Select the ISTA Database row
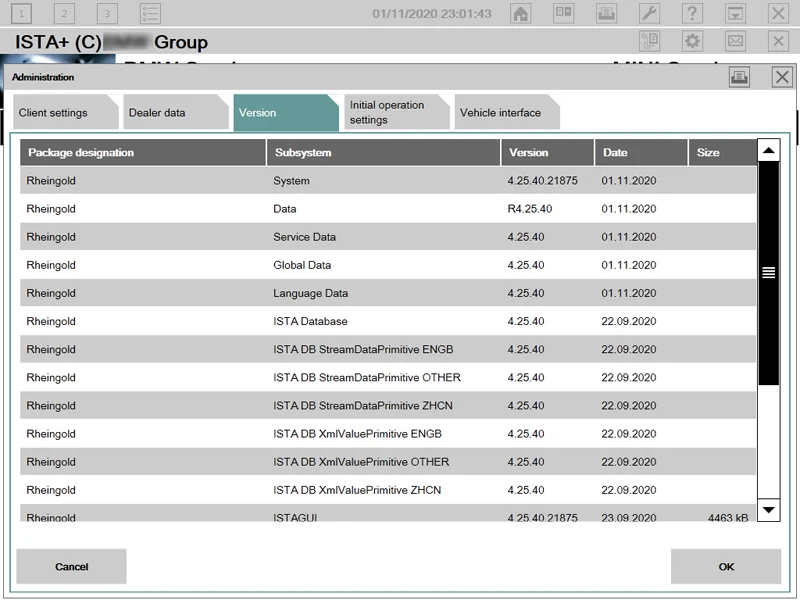 [x=388, y=321]
